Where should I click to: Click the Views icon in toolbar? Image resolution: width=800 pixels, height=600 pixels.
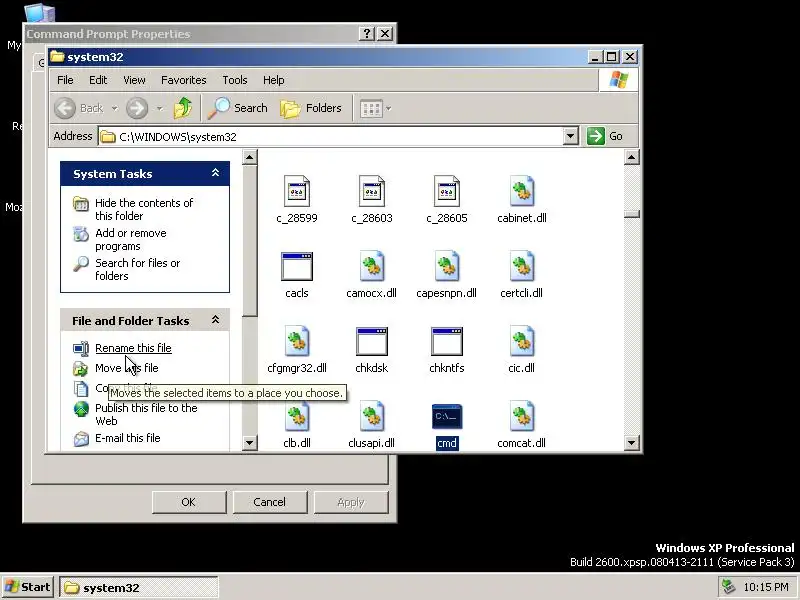[x=371, y=108]
